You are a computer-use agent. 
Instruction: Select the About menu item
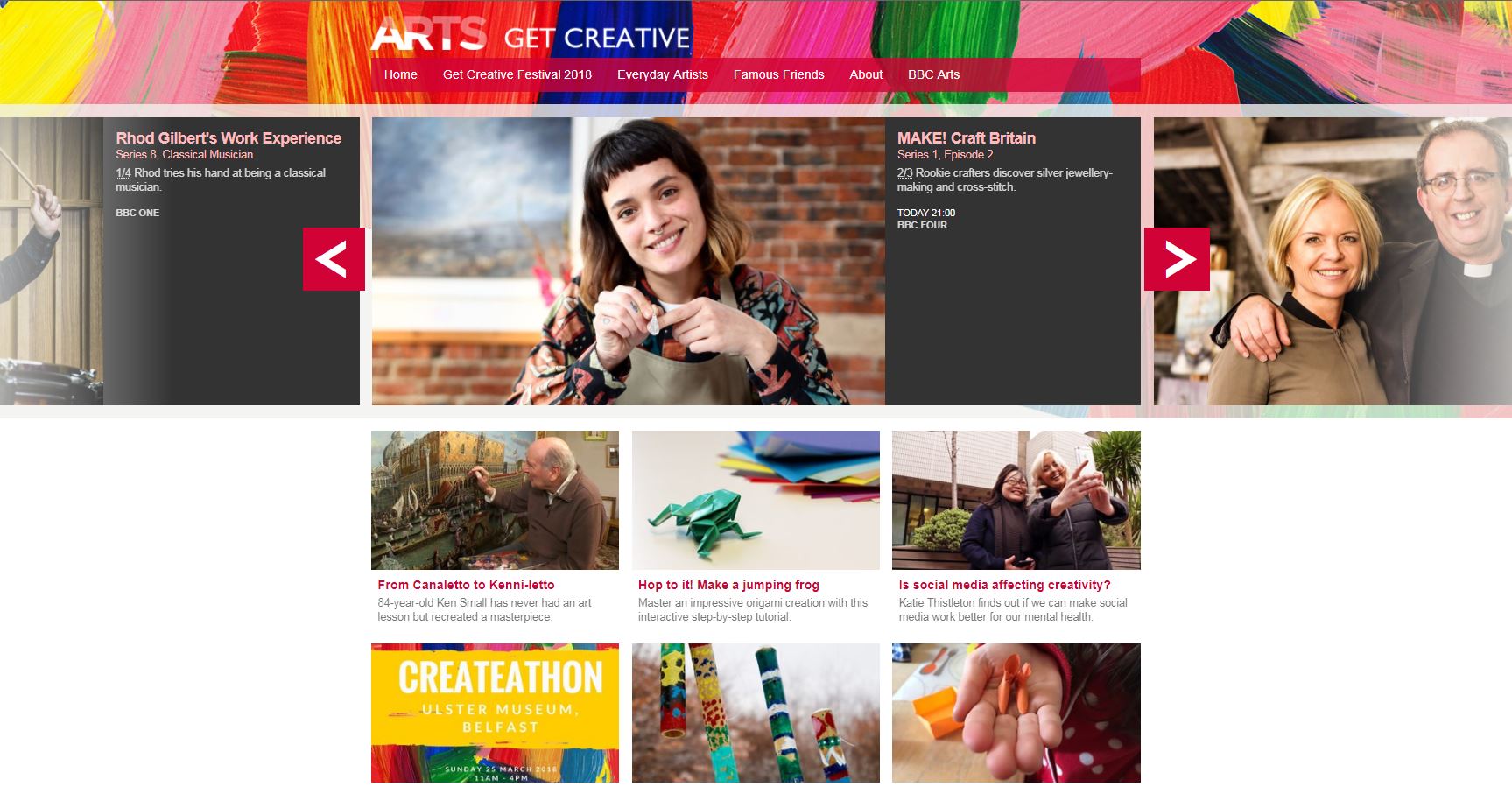pyautogui.click(x=866, y=74)
